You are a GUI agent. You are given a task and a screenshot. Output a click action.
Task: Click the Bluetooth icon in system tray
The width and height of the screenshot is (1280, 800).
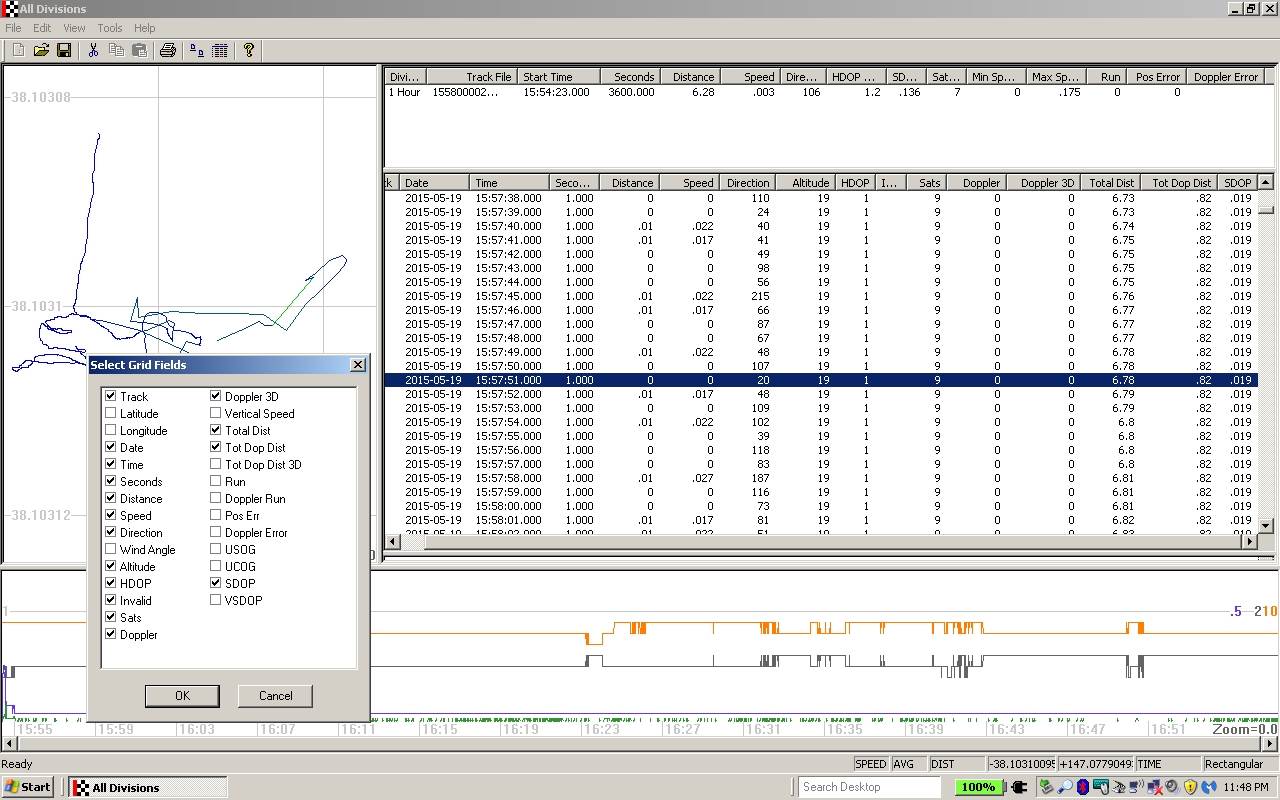tap(1081, 787)
